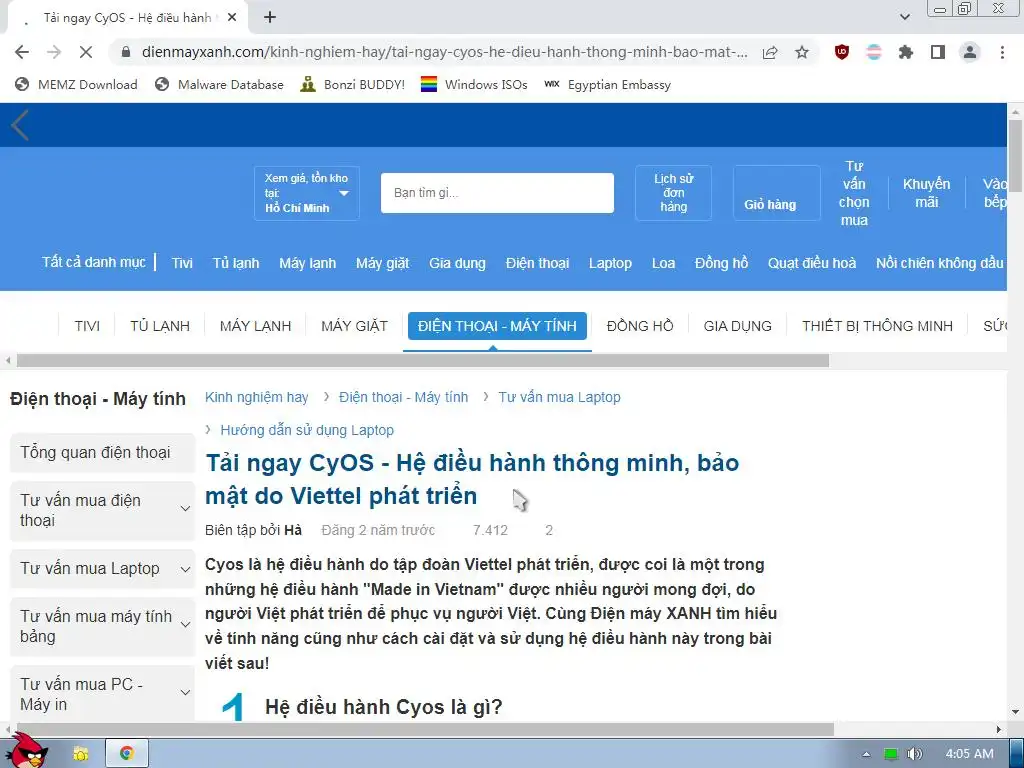Select Laptop in blue category bar
The height and width of the screenshot is (768, 1024).
pyautogui.click(x=610, y=263)
